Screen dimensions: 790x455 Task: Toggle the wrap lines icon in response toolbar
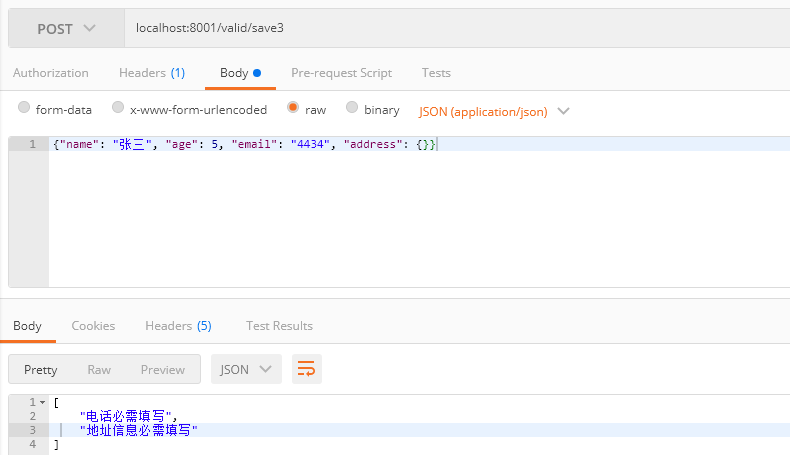(306, 369)
